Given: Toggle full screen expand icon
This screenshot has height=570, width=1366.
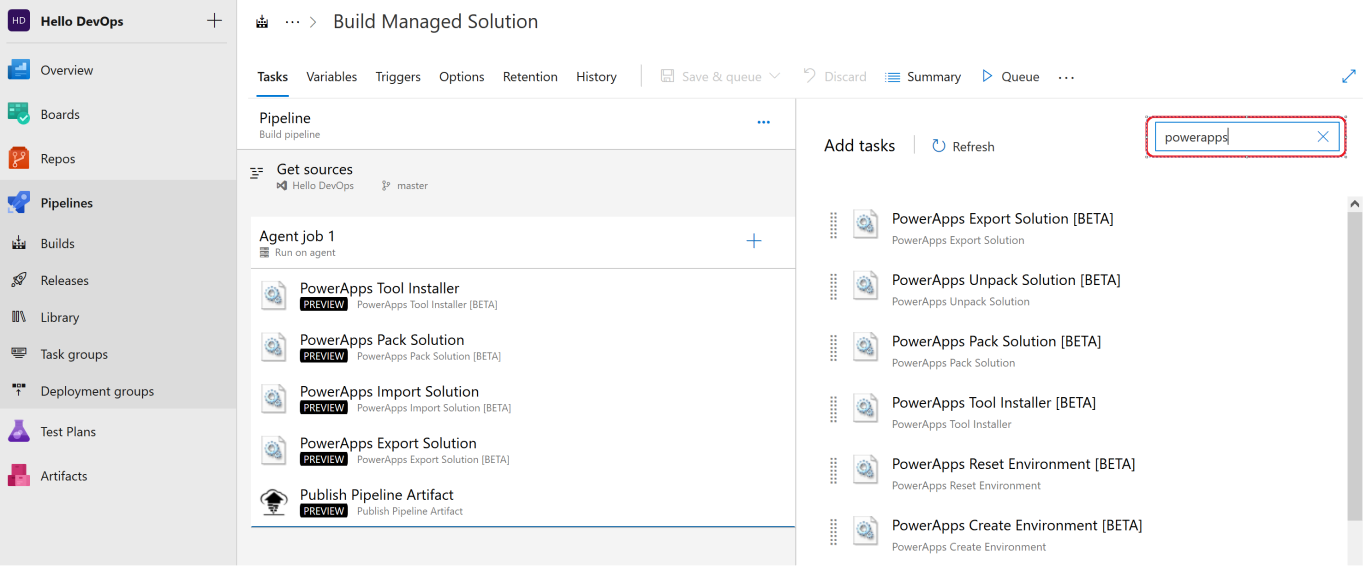Looking at the screenshot, I should [x=1349, y=76].
